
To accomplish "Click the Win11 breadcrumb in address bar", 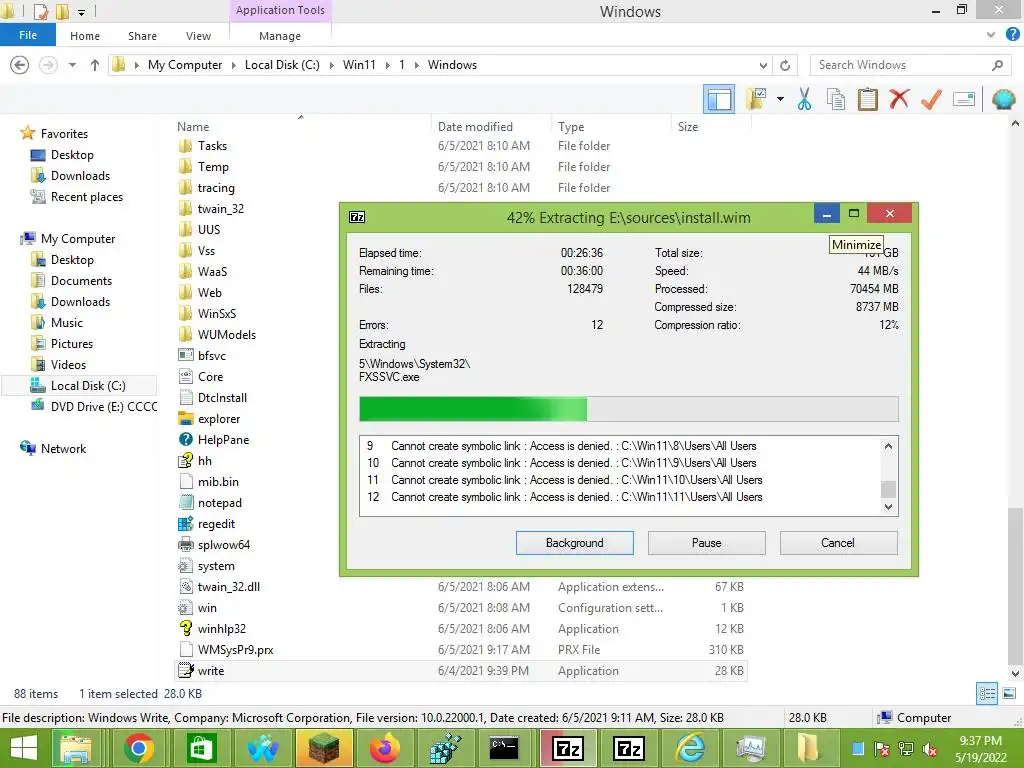I will click(359, 65).
